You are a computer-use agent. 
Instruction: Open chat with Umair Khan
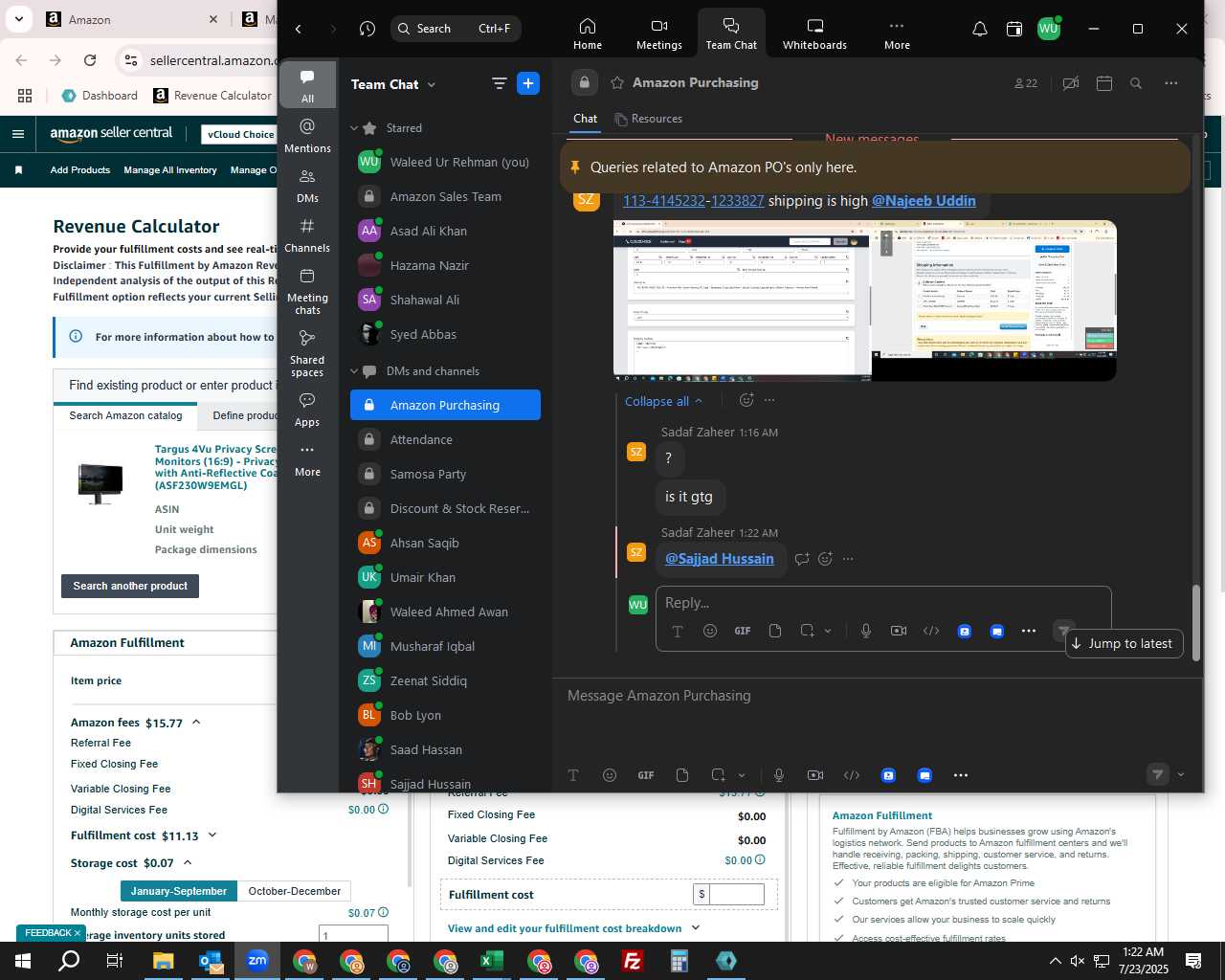click(x=445, y=577)
